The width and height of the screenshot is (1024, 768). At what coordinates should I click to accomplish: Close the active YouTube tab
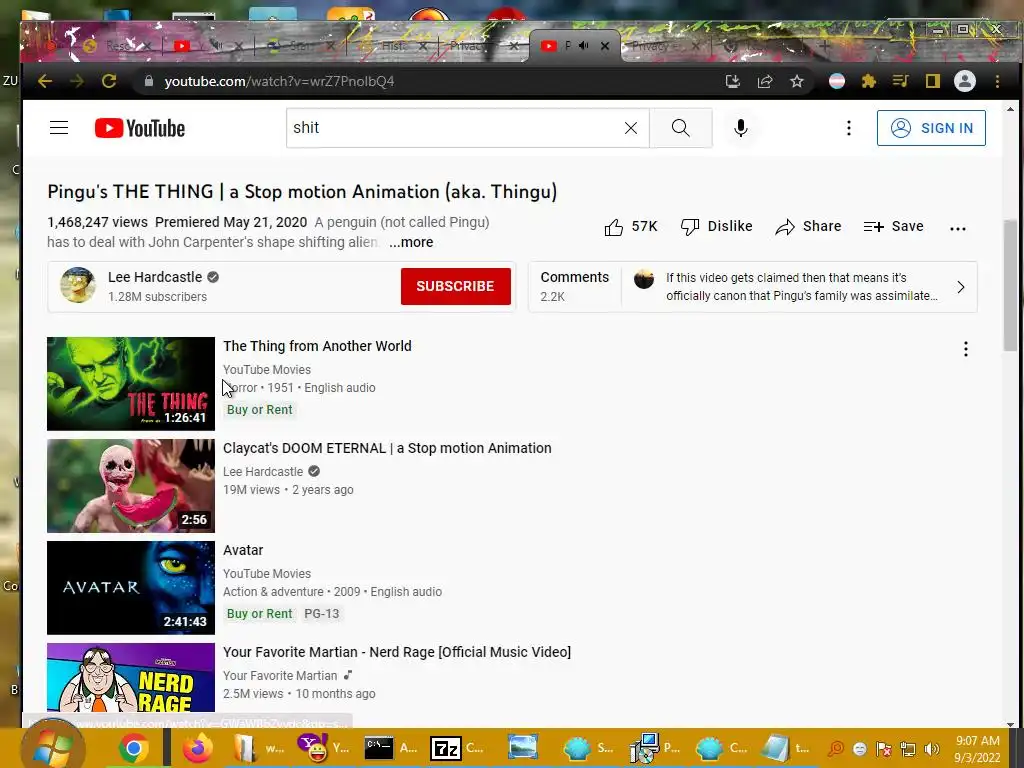(605, 46)
